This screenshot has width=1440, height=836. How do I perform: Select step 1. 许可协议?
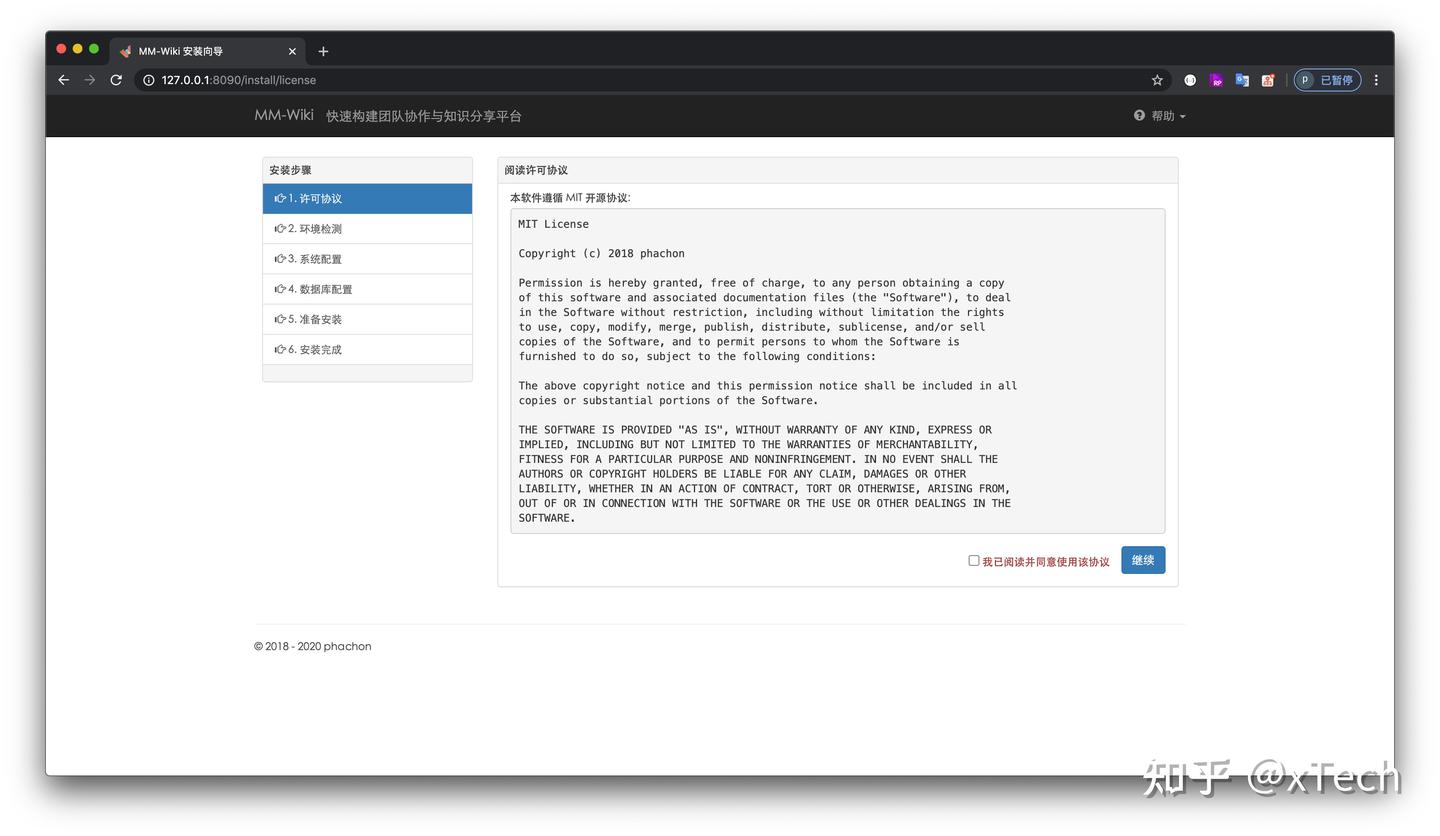(x=367, y=198)
